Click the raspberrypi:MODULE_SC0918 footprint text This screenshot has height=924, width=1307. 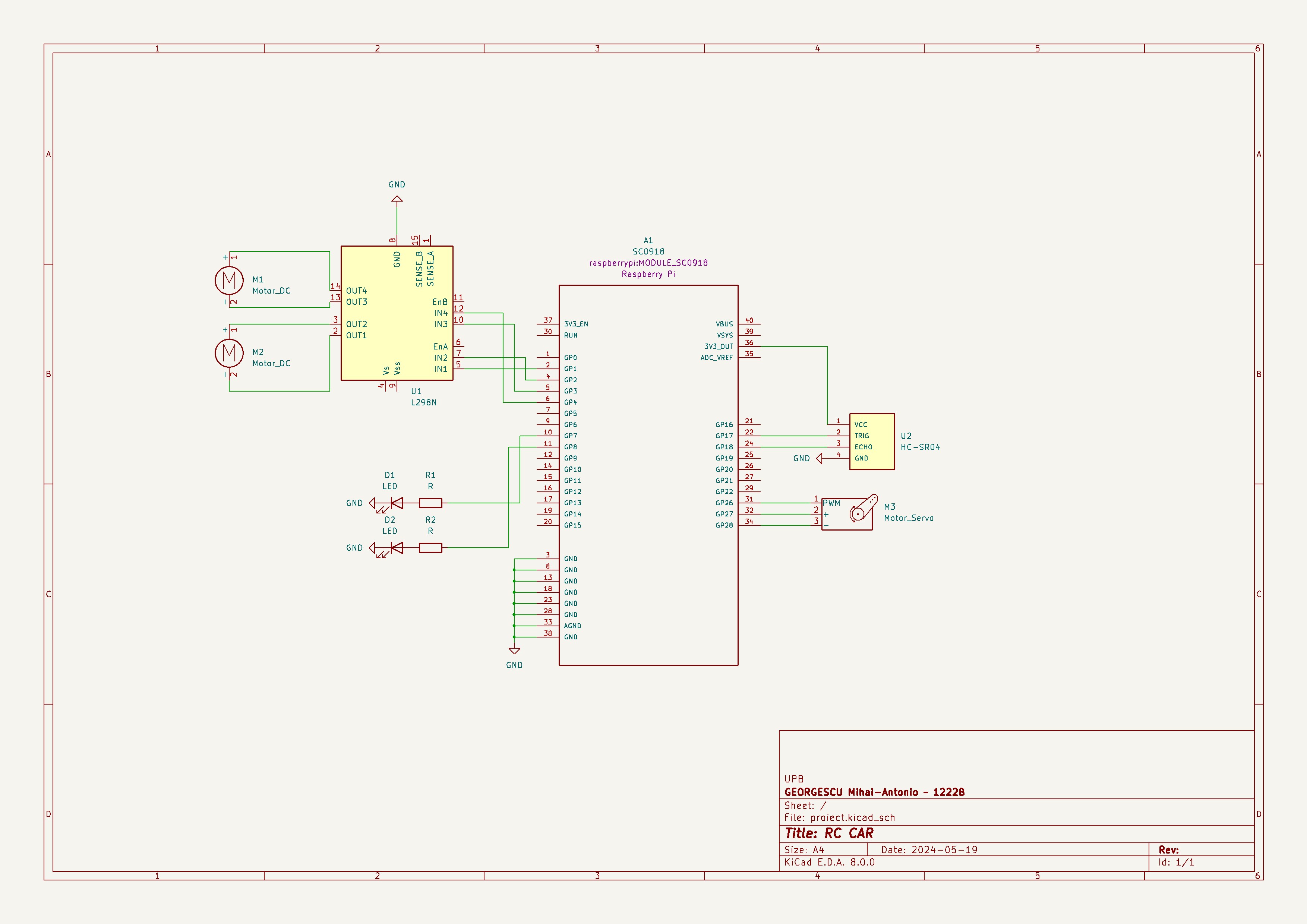coord(648,263)
